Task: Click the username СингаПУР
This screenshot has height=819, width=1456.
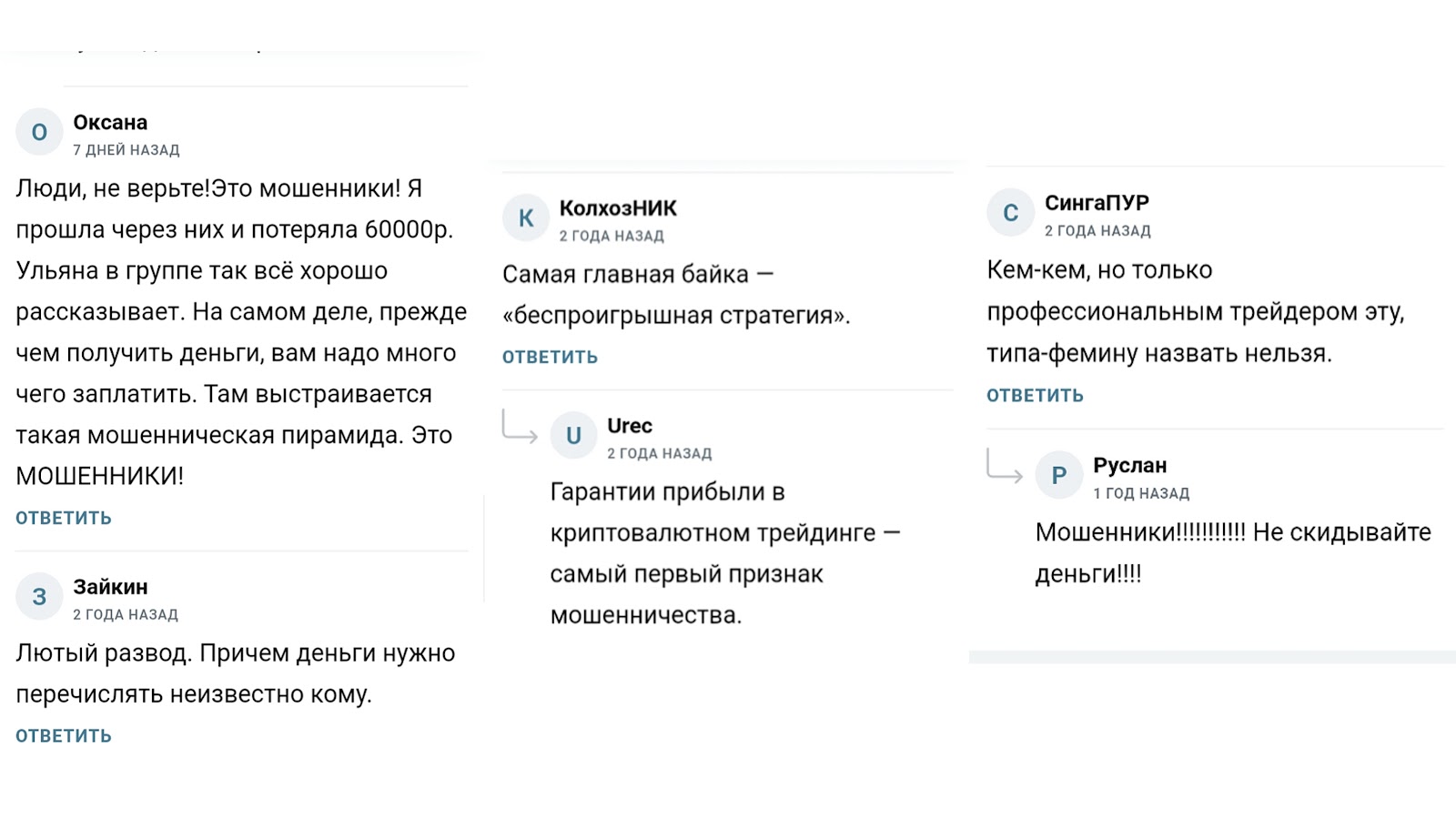Action: [1097, 202]
